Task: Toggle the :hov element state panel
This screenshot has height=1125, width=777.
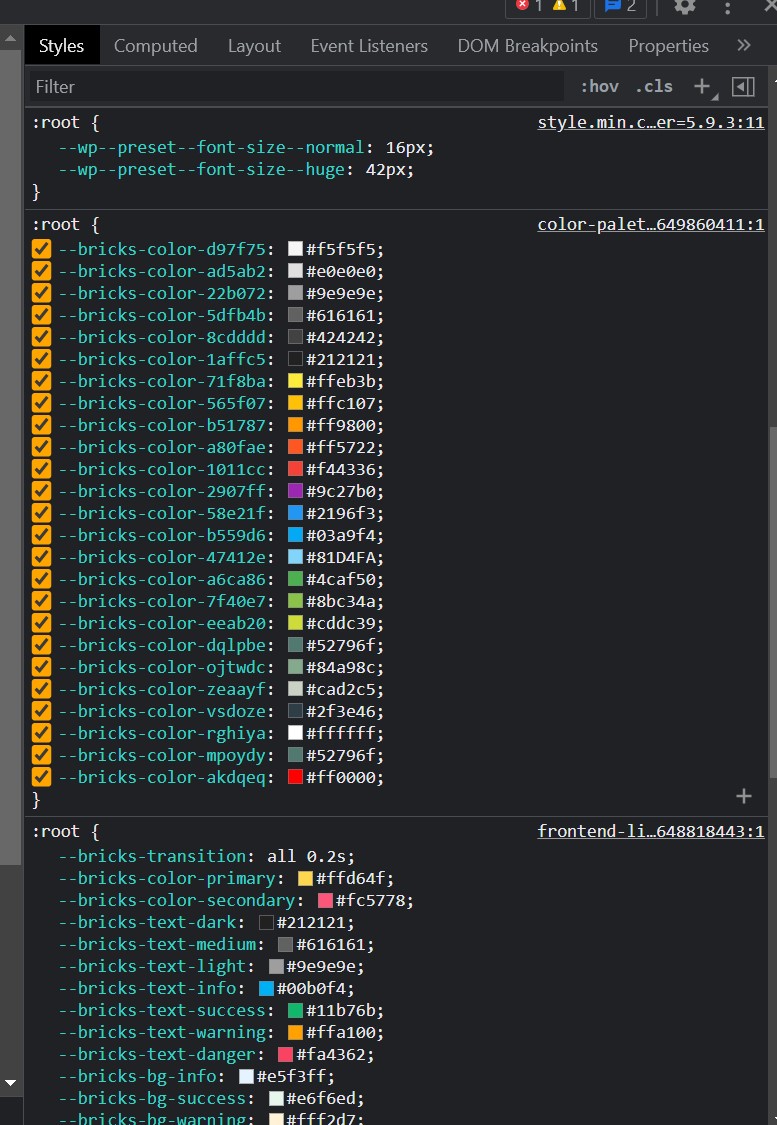Action: 600,87
